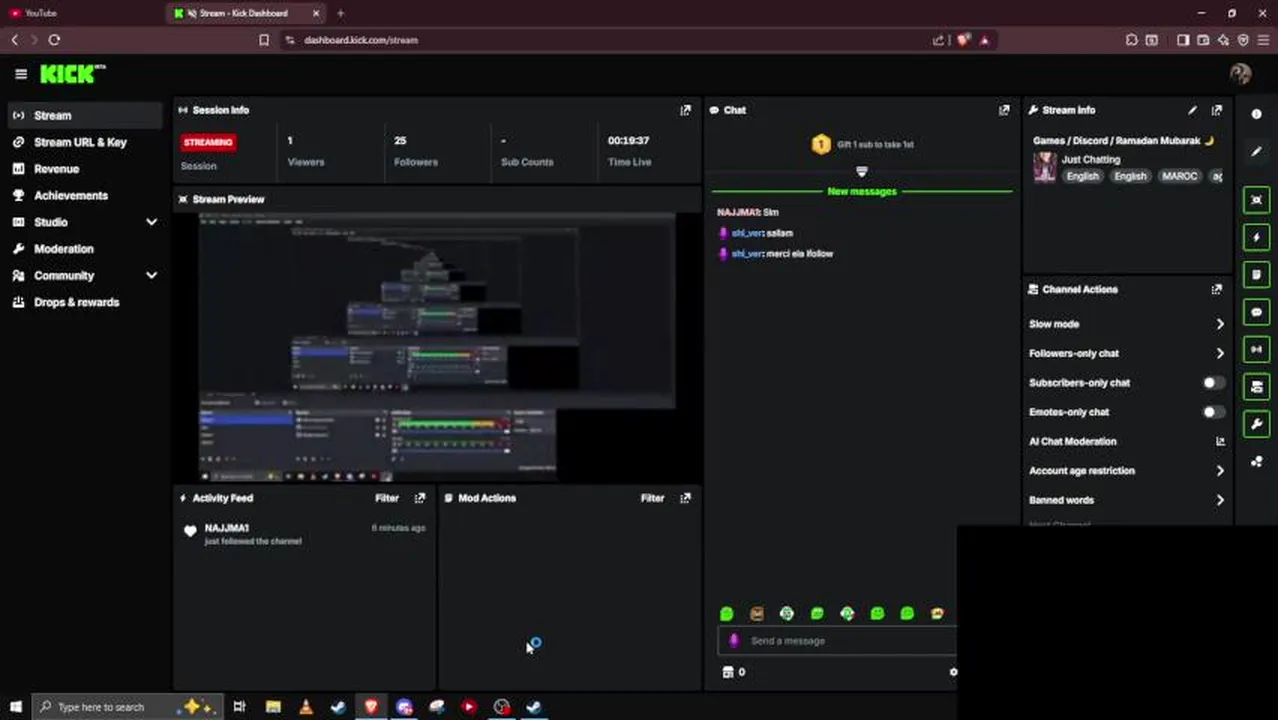The image size is (1278, 720).
Task: Open Drops & rewards page
Action: coord(84,302)
